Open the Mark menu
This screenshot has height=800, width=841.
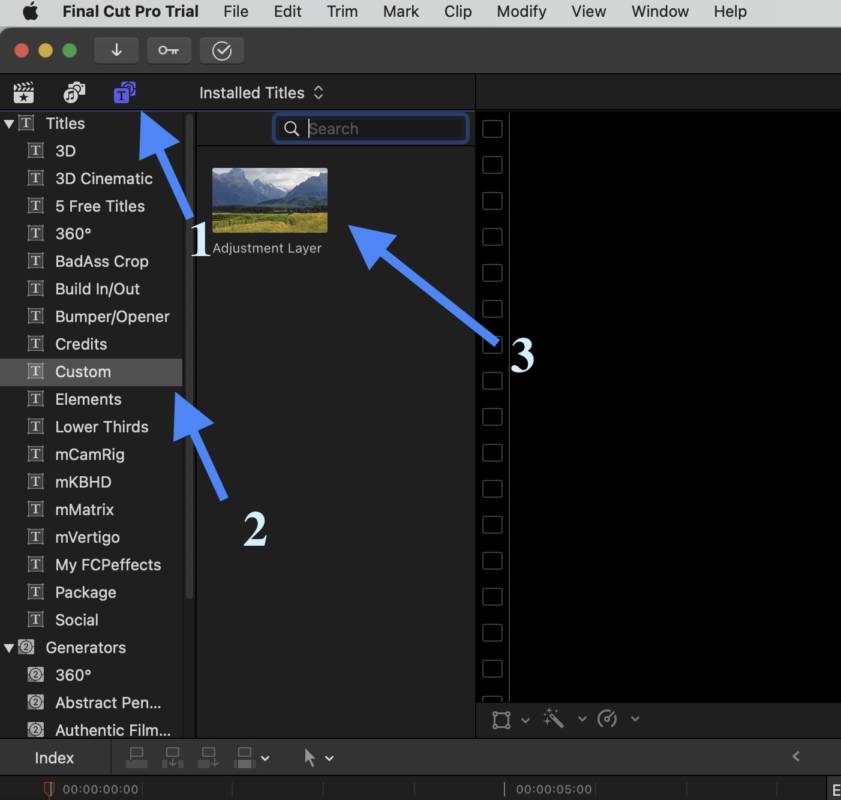point(401,11)
